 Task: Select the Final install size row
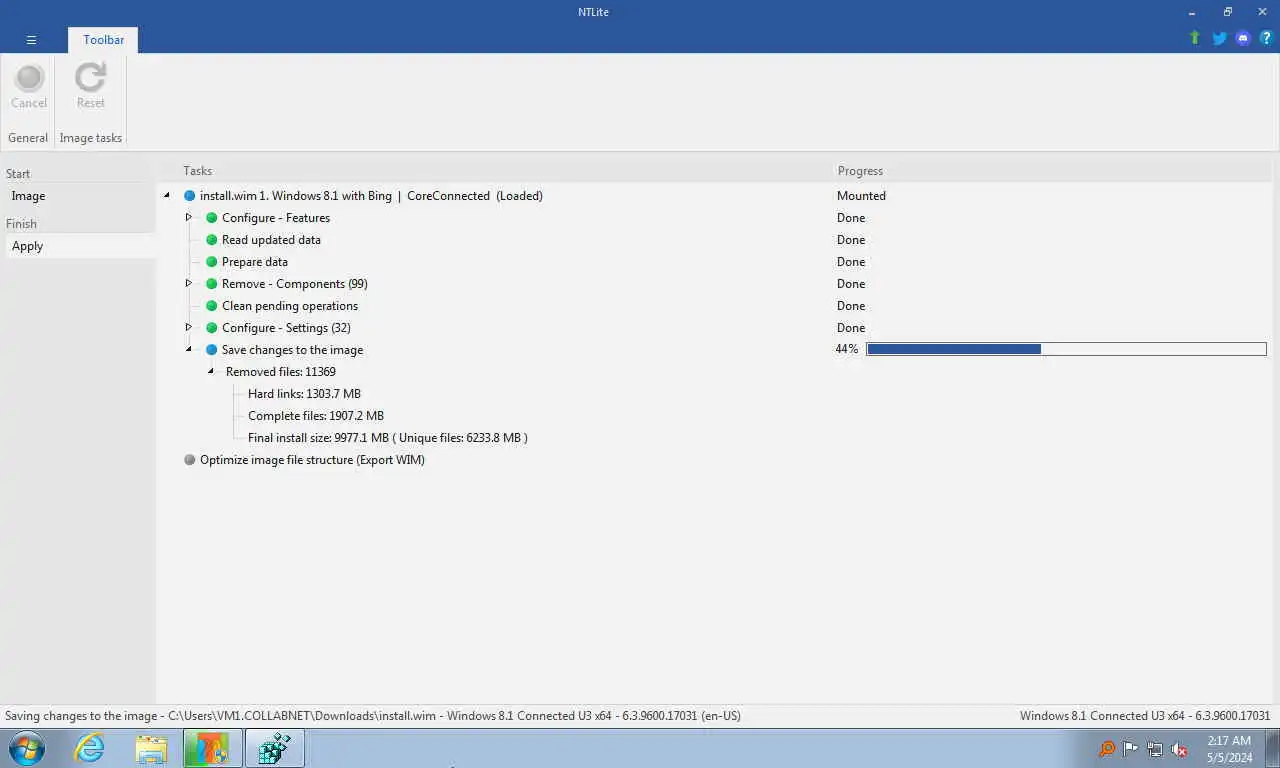388,438
